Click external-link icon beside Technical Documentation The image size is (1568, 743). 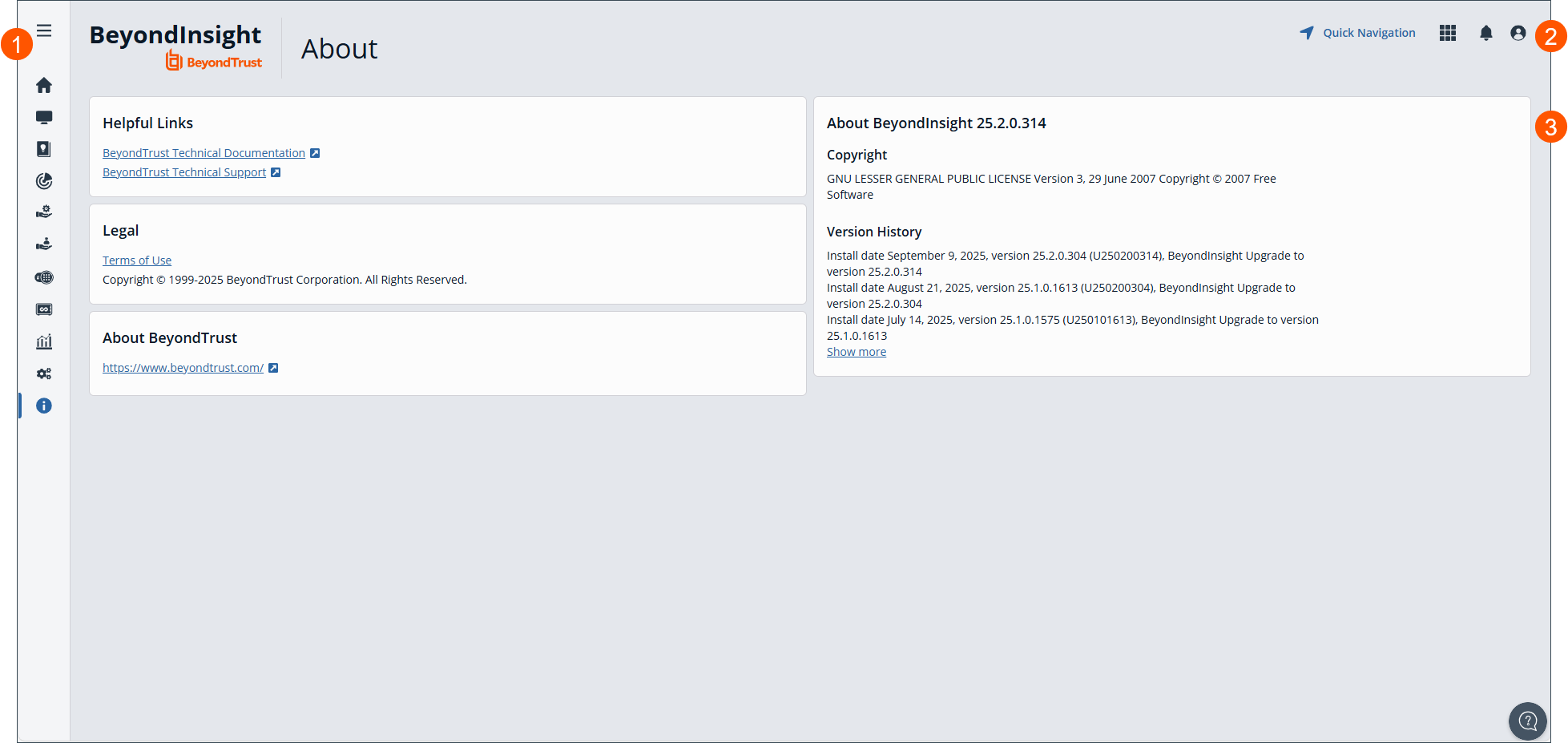point(315,153)
